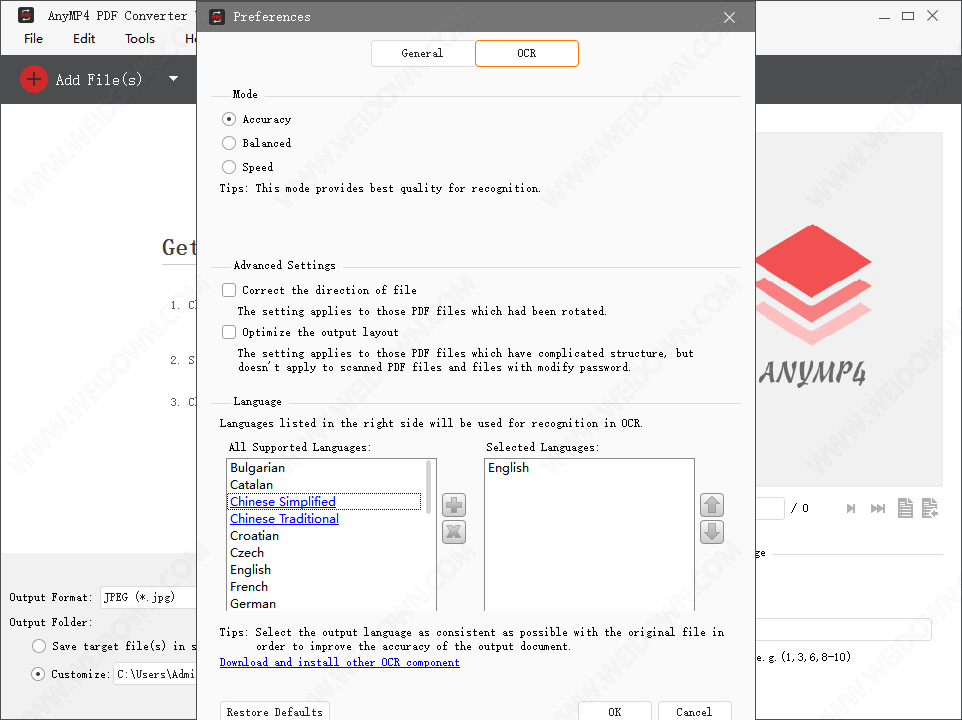Image resolution: width=962 pixels, height=720 pixels.
Task: Select the Balanced mode radio button
Action: (x=229, y=143)
